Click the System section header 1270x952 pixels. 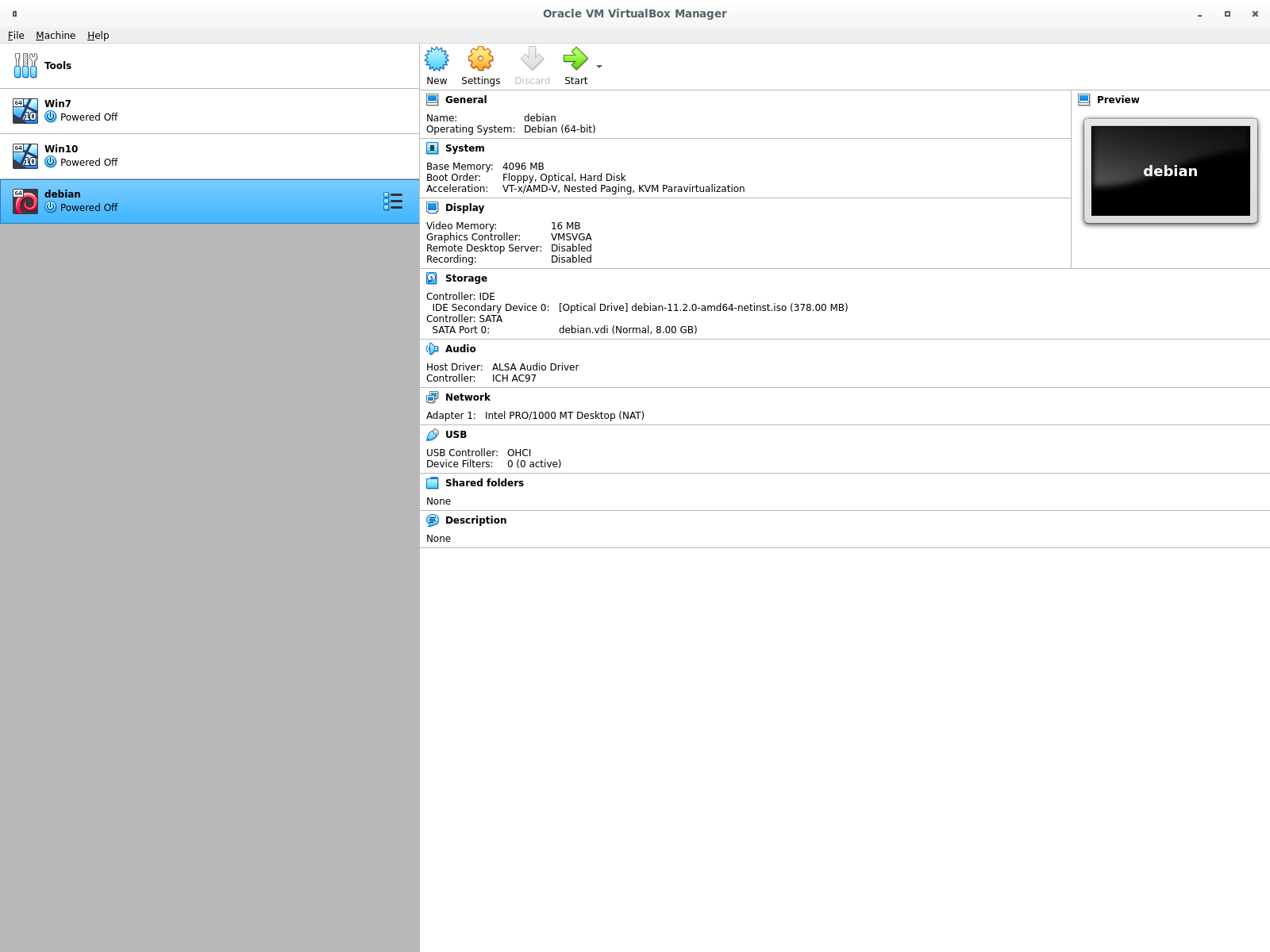coord(464,148)
